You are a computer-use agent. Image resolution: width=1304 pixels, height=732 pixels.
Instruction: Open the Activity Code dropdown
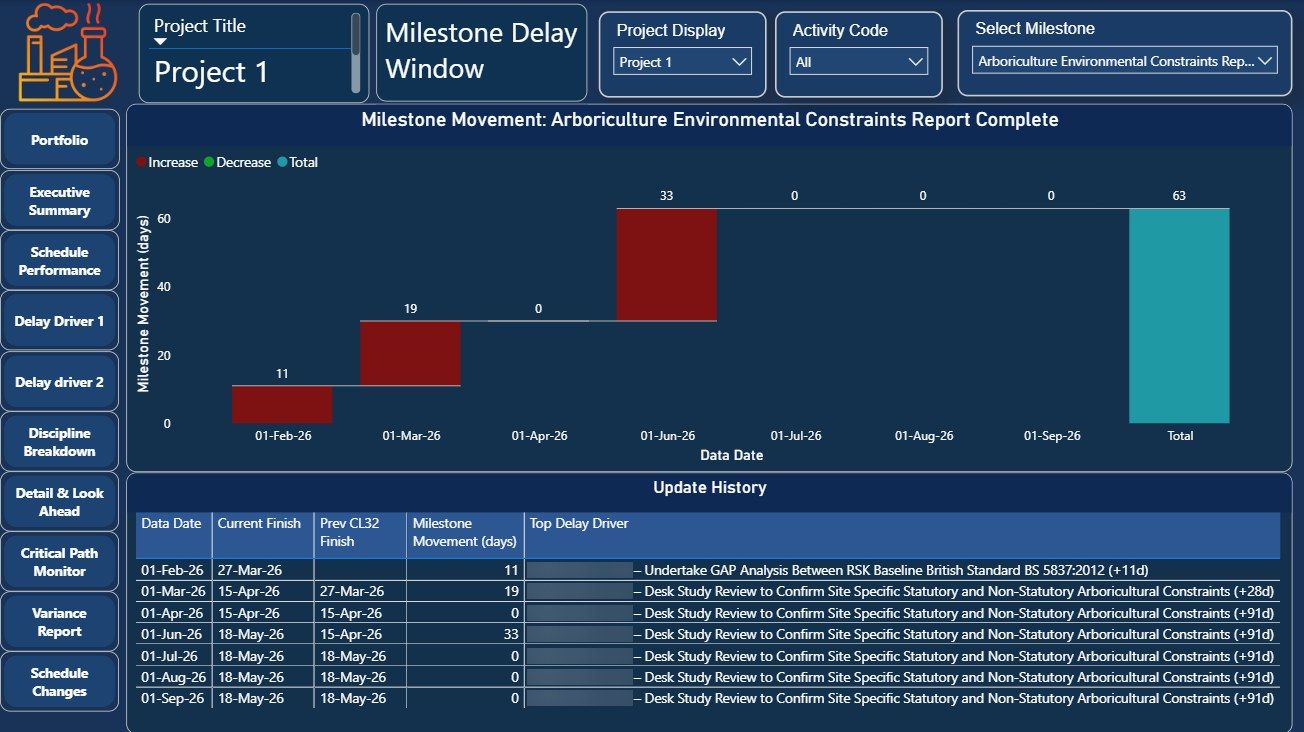(x=858, y=62)
